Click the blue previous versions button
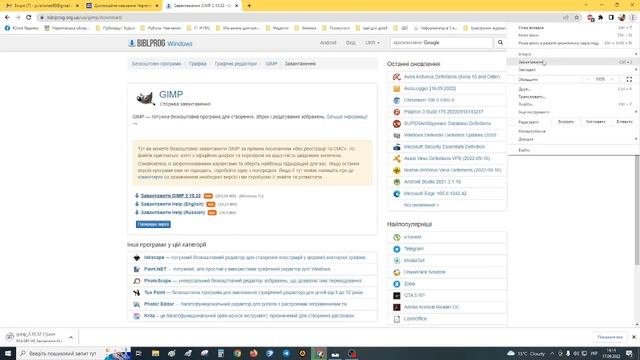 pos(153,224)
